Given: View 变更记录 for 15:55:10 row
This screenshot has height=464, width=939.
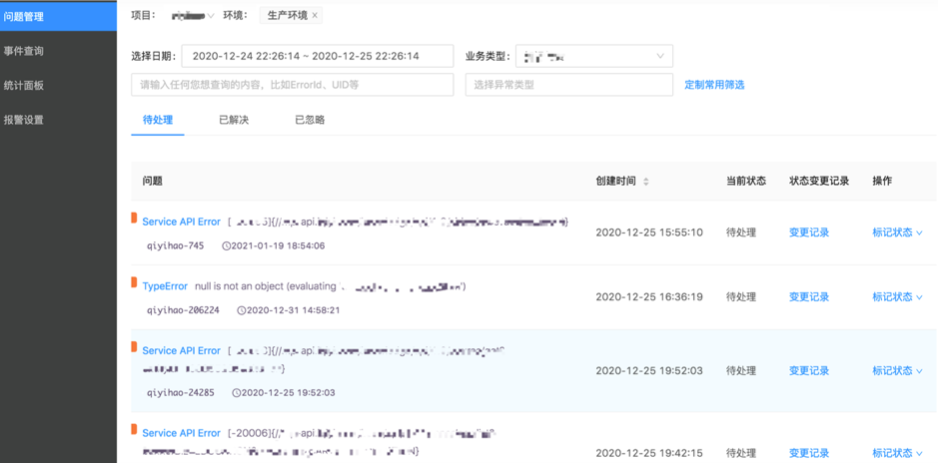Looking at the screenshot, I should point(809,232).
